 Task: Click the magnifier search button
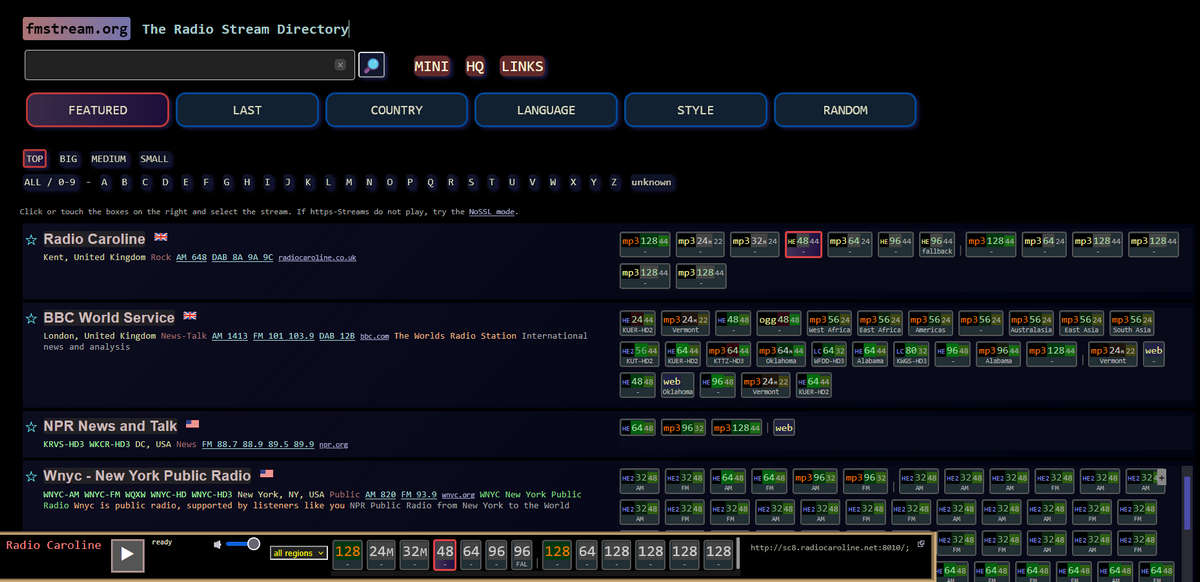pyautogui.click(x=372, y=65)
